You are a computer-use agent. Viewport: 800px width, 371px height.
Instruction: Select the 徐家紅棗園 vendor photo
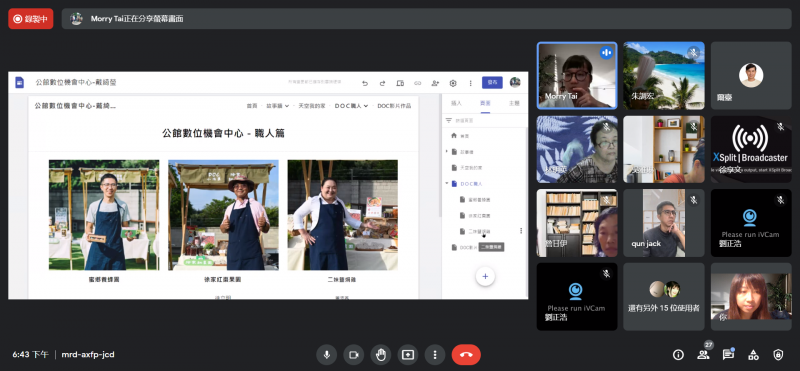(x=223, y=215)
